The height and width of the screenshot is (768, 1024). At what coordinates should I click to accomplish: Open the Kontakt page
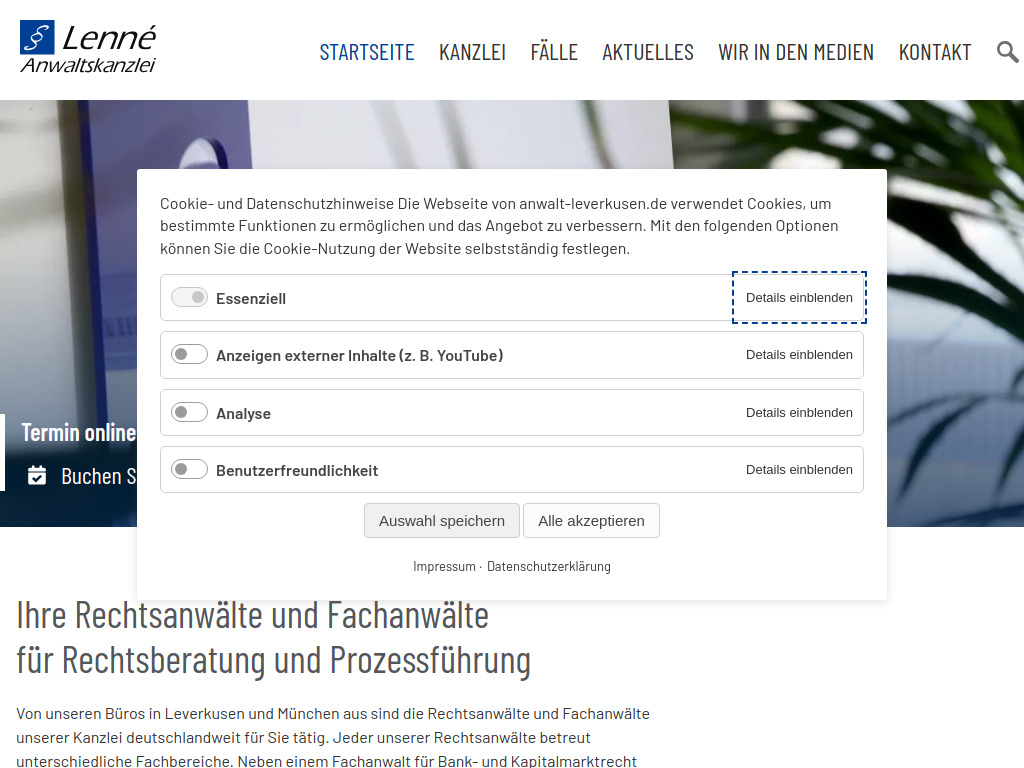(935, 52)
